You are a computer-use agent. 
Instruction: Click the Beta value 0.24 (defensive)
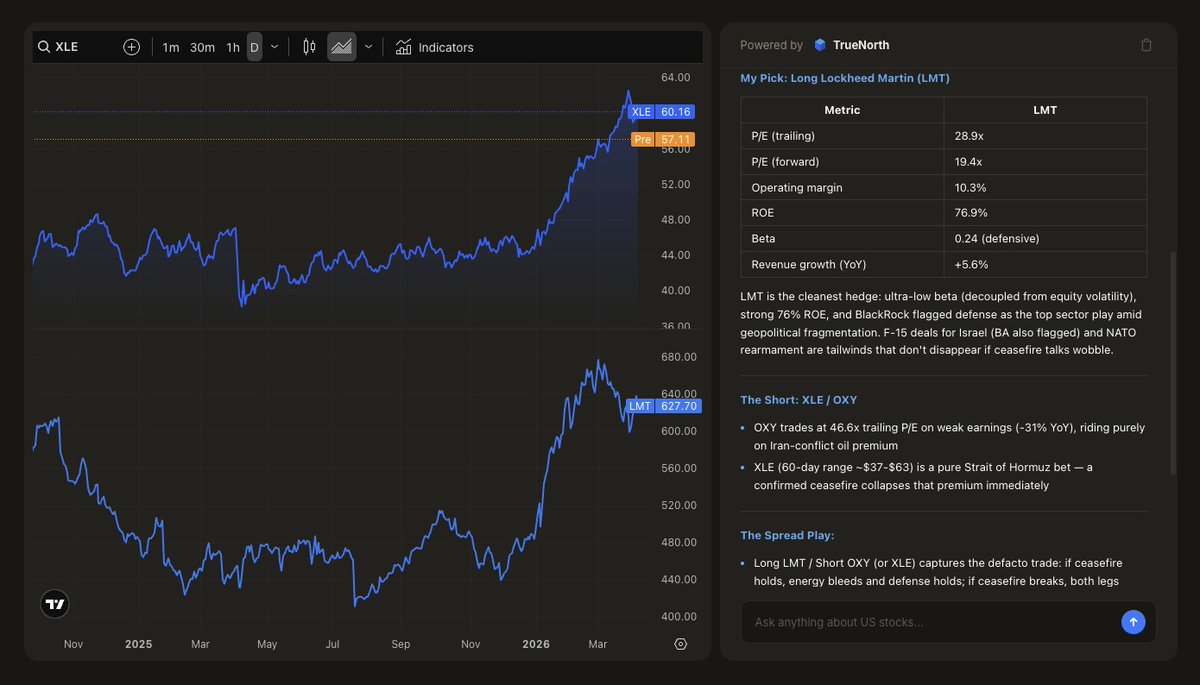coord(997,239)
